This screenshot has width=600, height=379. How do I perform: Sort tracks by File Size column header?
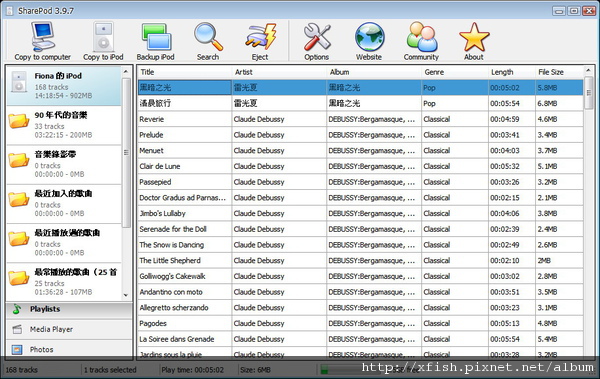559,72
